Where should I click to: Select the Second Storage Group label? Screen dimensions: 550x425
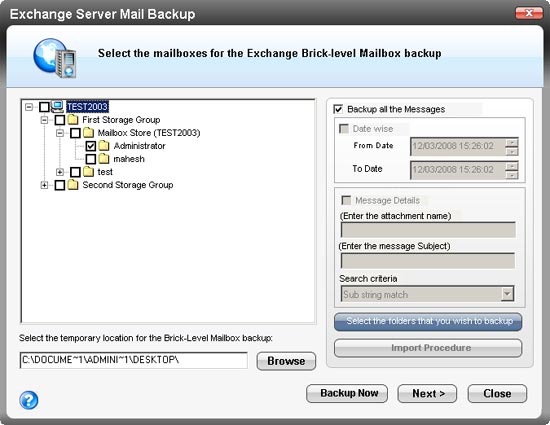tap(128, 185)
